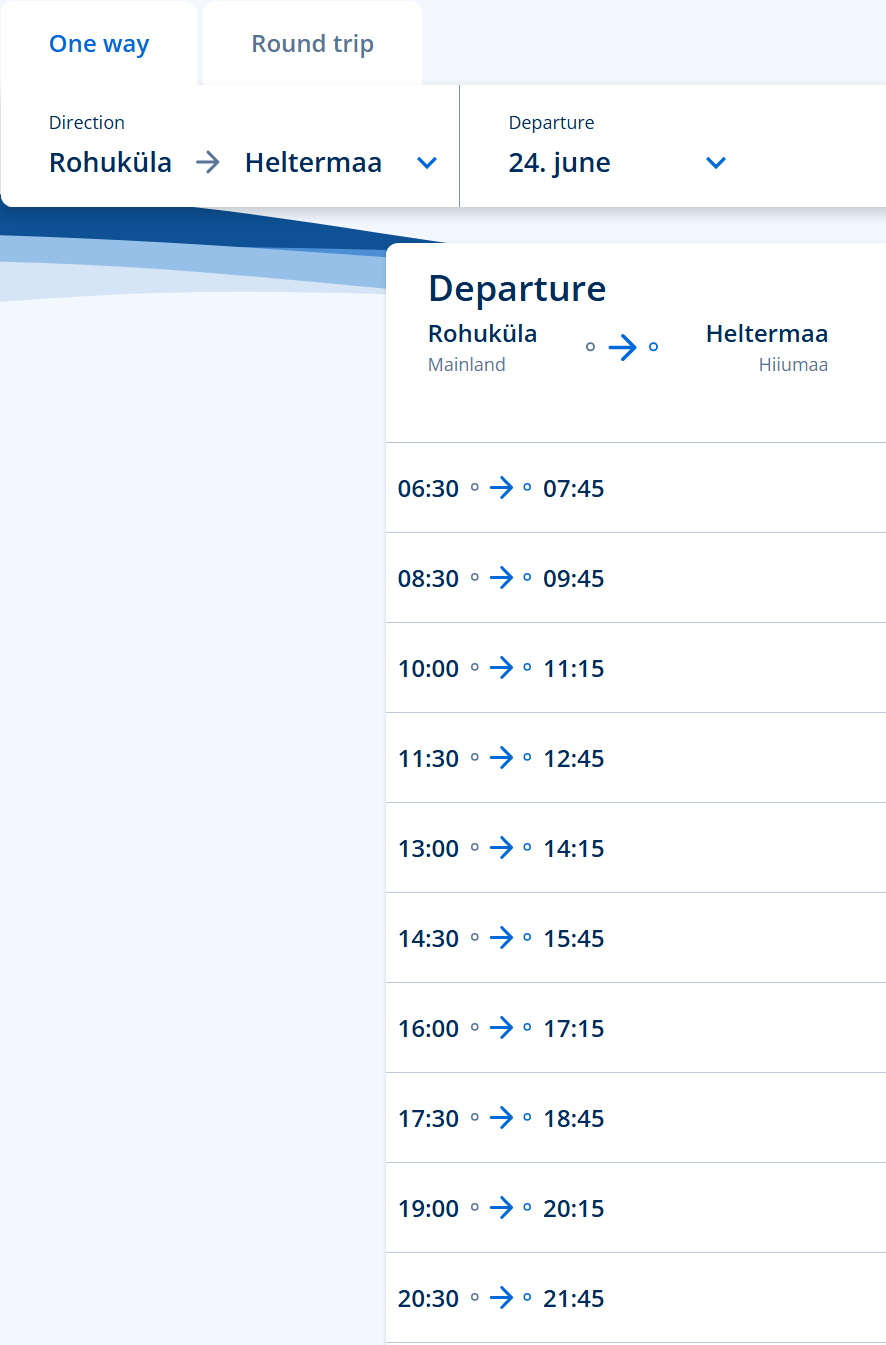The image size is (886, 1345).
Task: Click the arrow icon in the 10:00 row
Action: tap(501, 668)
